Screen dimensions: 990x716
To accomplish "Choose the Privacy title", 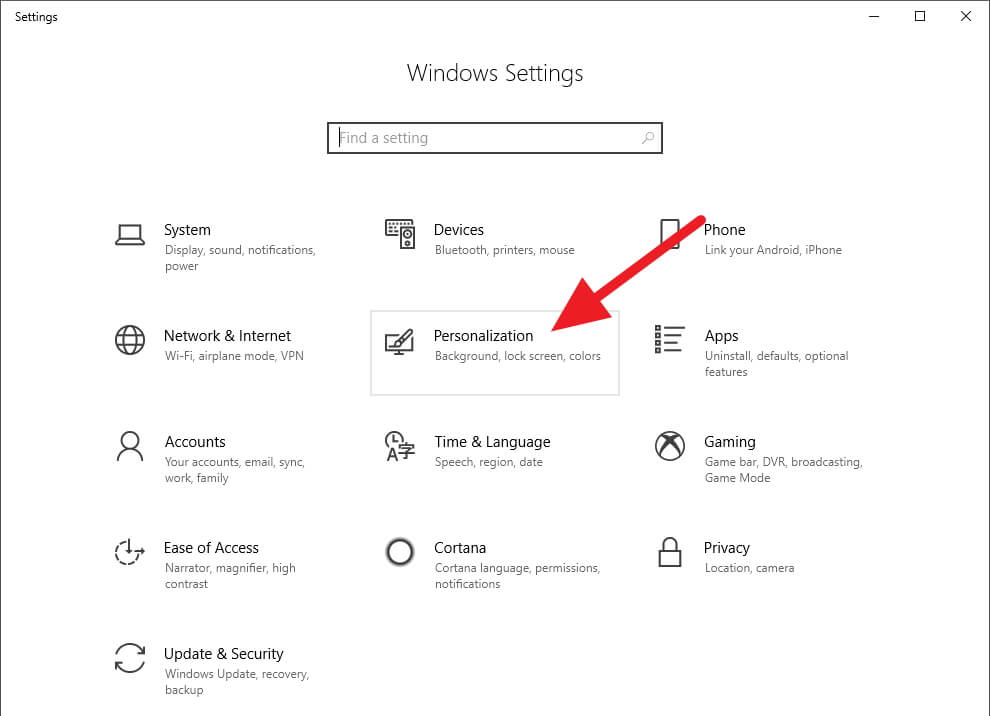I will coord(727,548).
